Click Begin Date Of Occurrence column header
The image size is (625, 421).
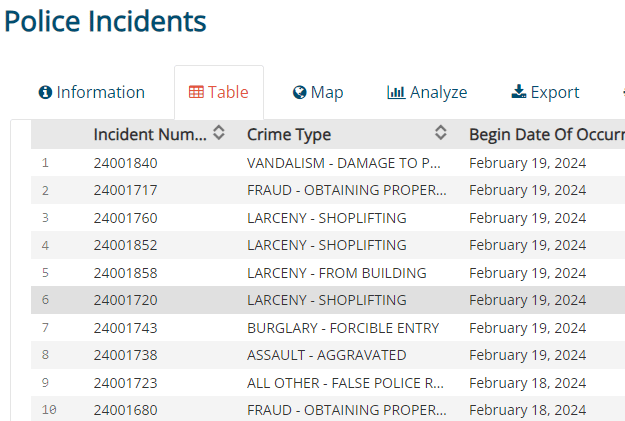(545, 134)
